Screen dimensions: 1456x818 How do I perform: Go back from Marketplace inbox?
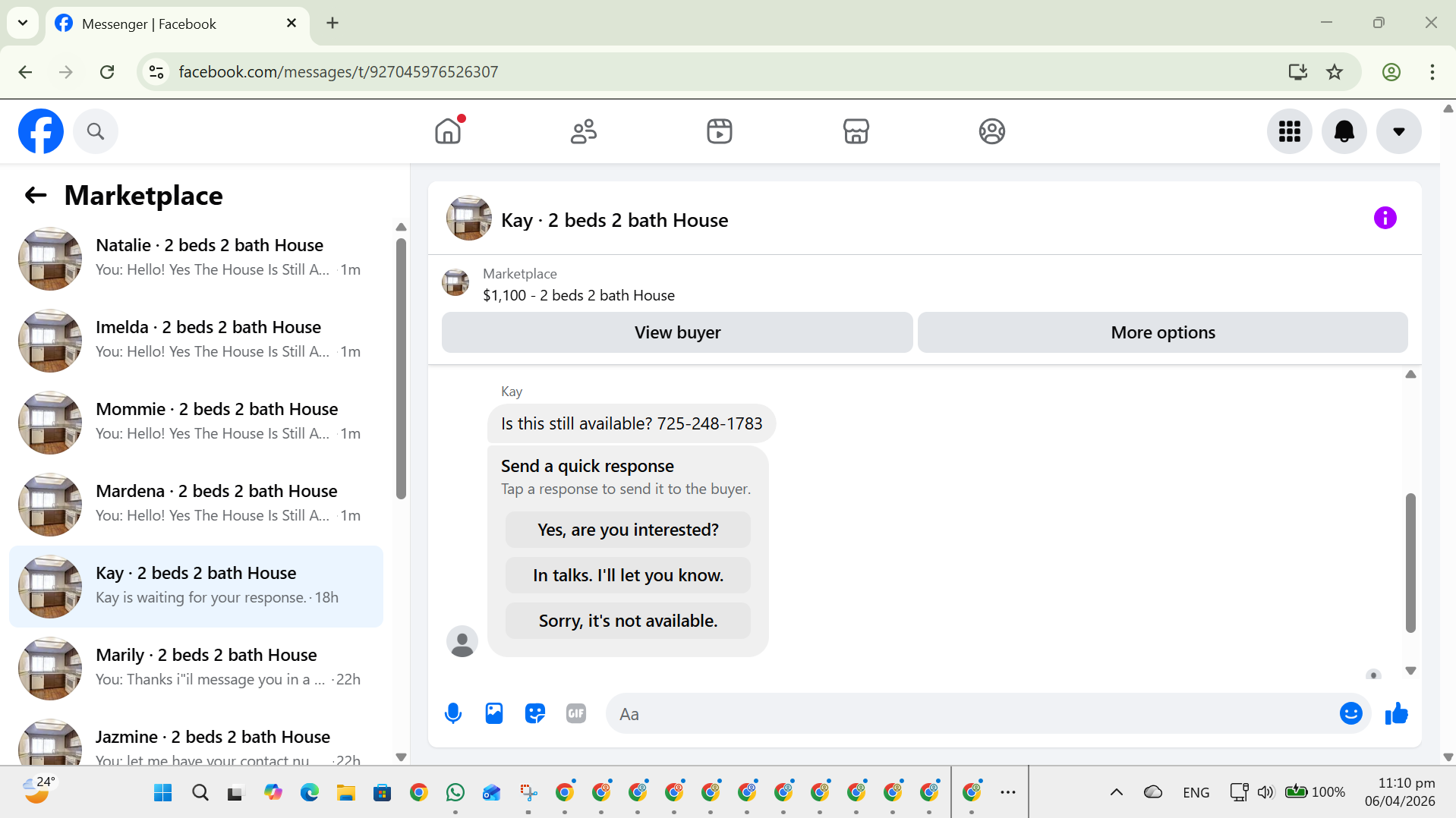pos(36,196)
